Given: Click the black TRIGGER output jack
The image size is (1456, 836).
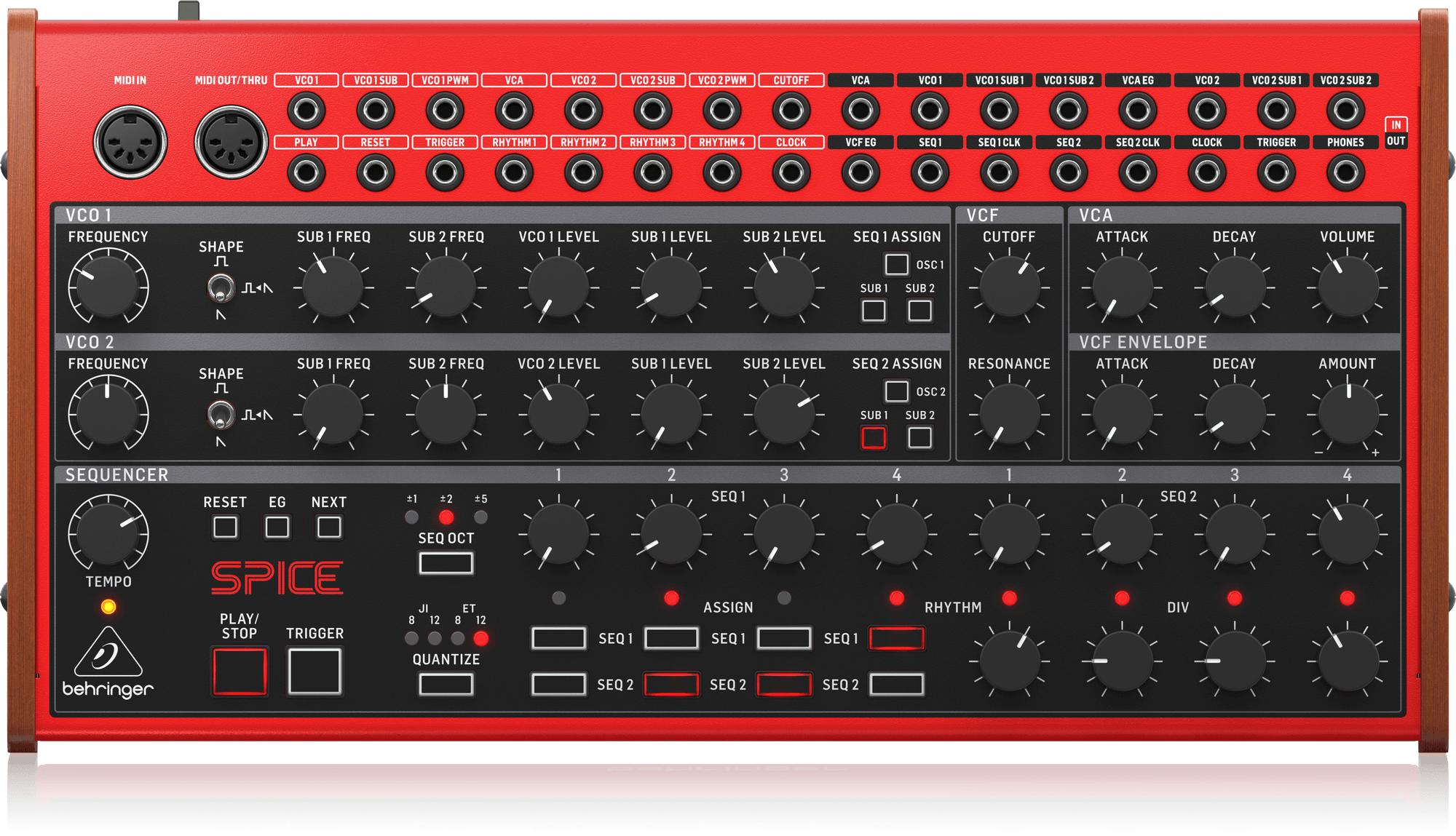Looking at the screenshot, I should 1276,173.
